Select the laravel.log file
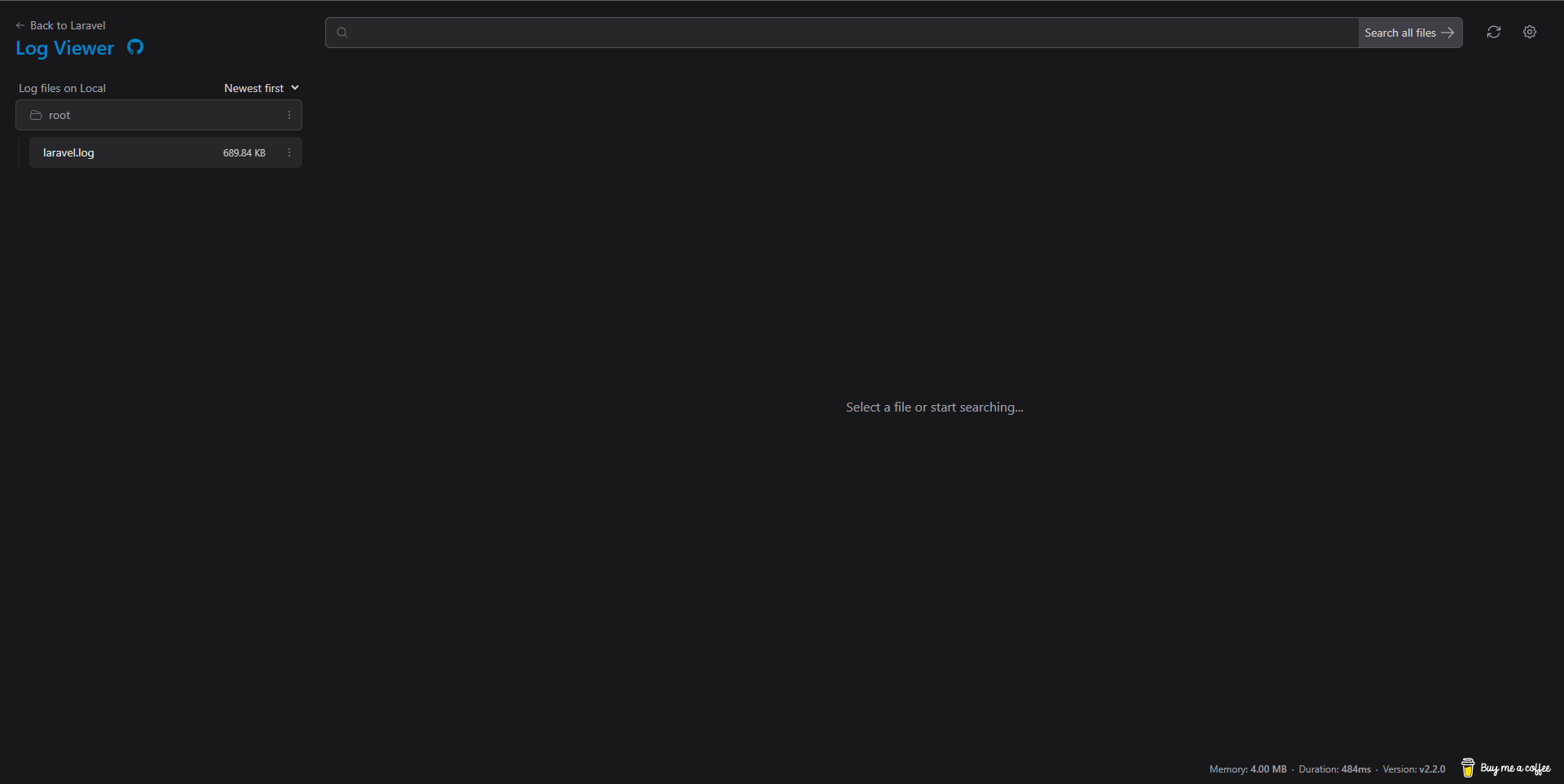The width and height of the screenshot is (1564, 784). [165, 152]
